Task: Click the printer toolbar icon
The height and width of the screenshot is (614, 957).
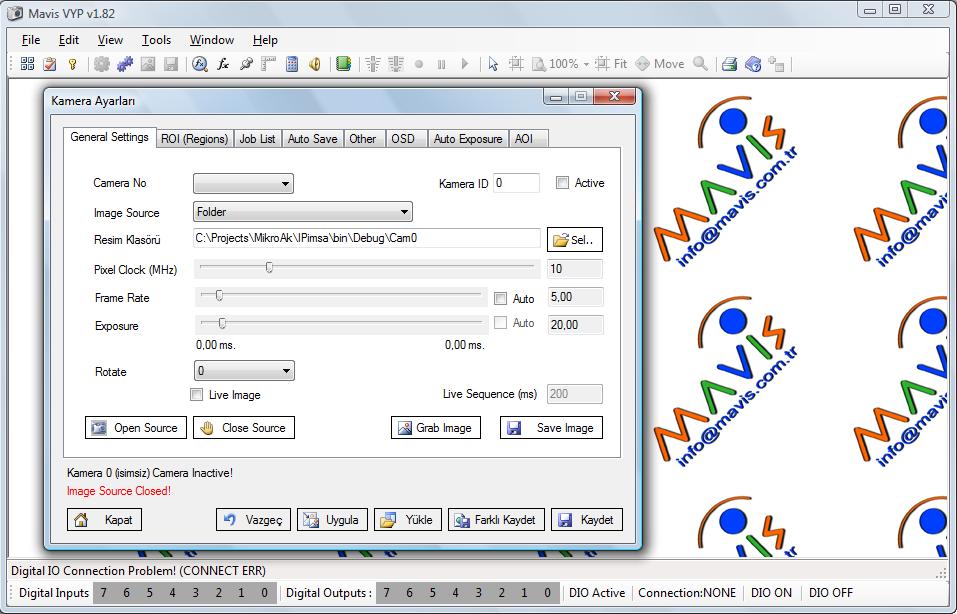Action: tap(729, 63)
